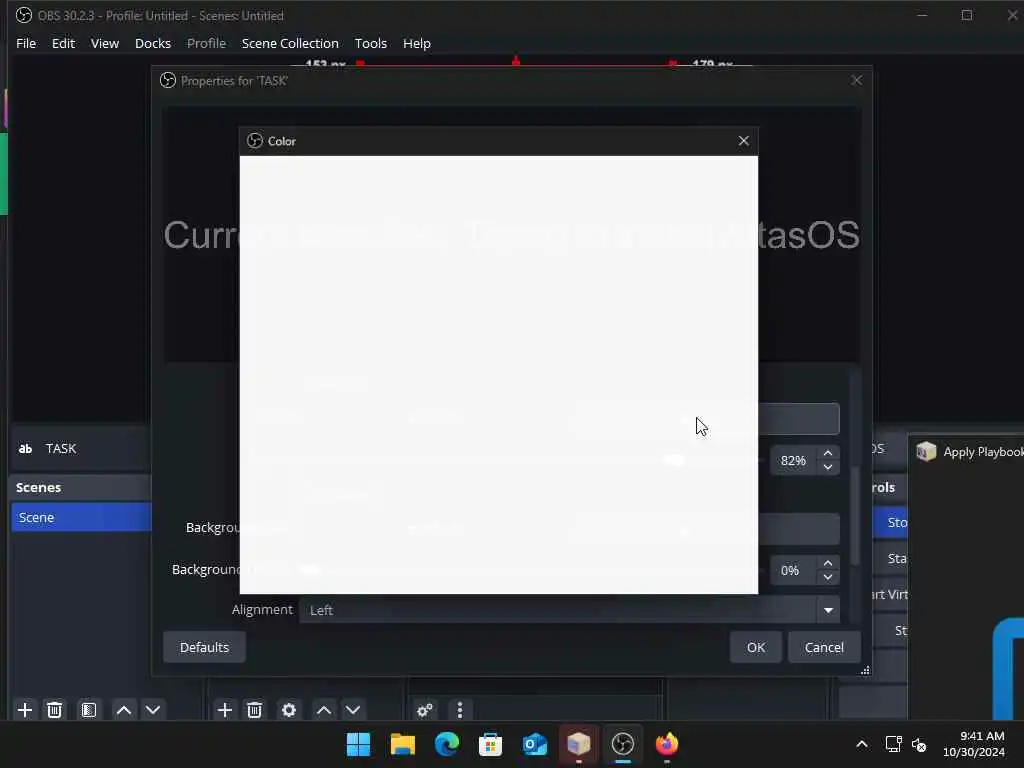The height and width of the screenshot is (768, 1024).
Task: Expand the Alignment dropdown arrow
Action: pyautogui.click(x=828, y=610)
